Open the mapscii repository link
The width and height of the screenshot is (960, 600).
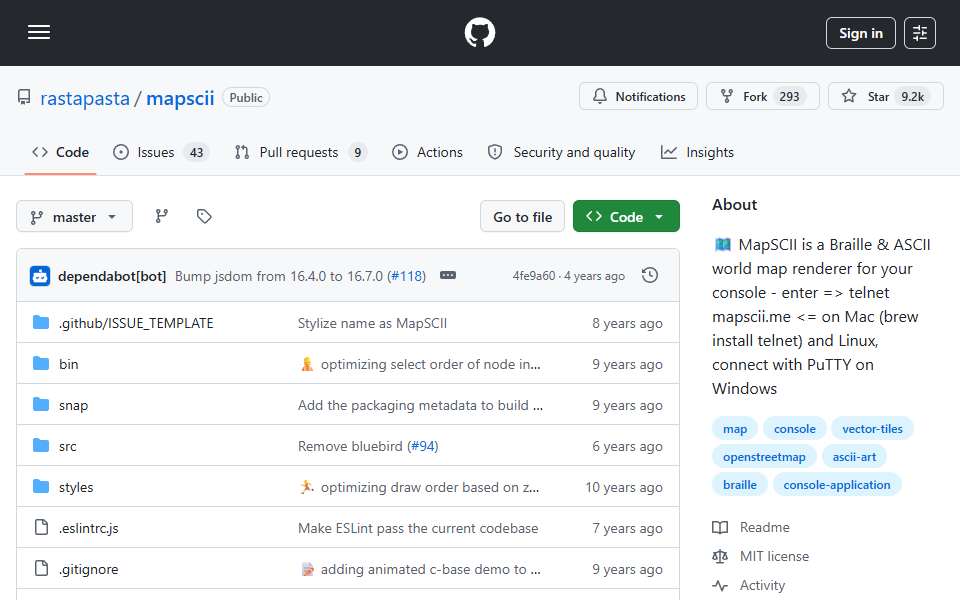point(180,98)
